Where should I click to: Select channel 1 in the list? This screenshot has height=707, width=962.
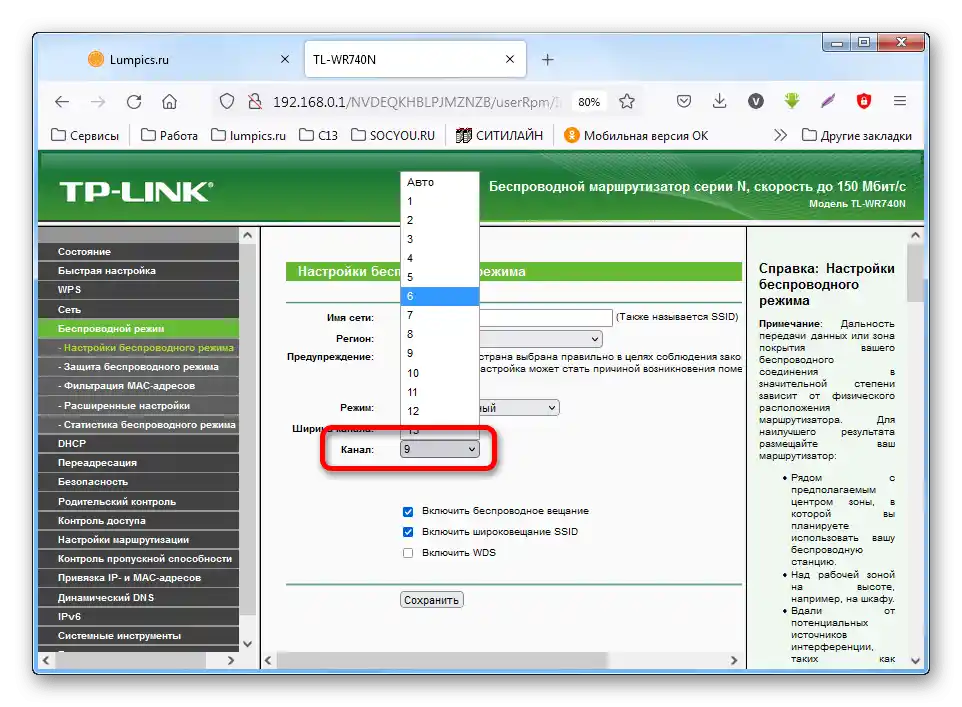[x=439, y=201]
